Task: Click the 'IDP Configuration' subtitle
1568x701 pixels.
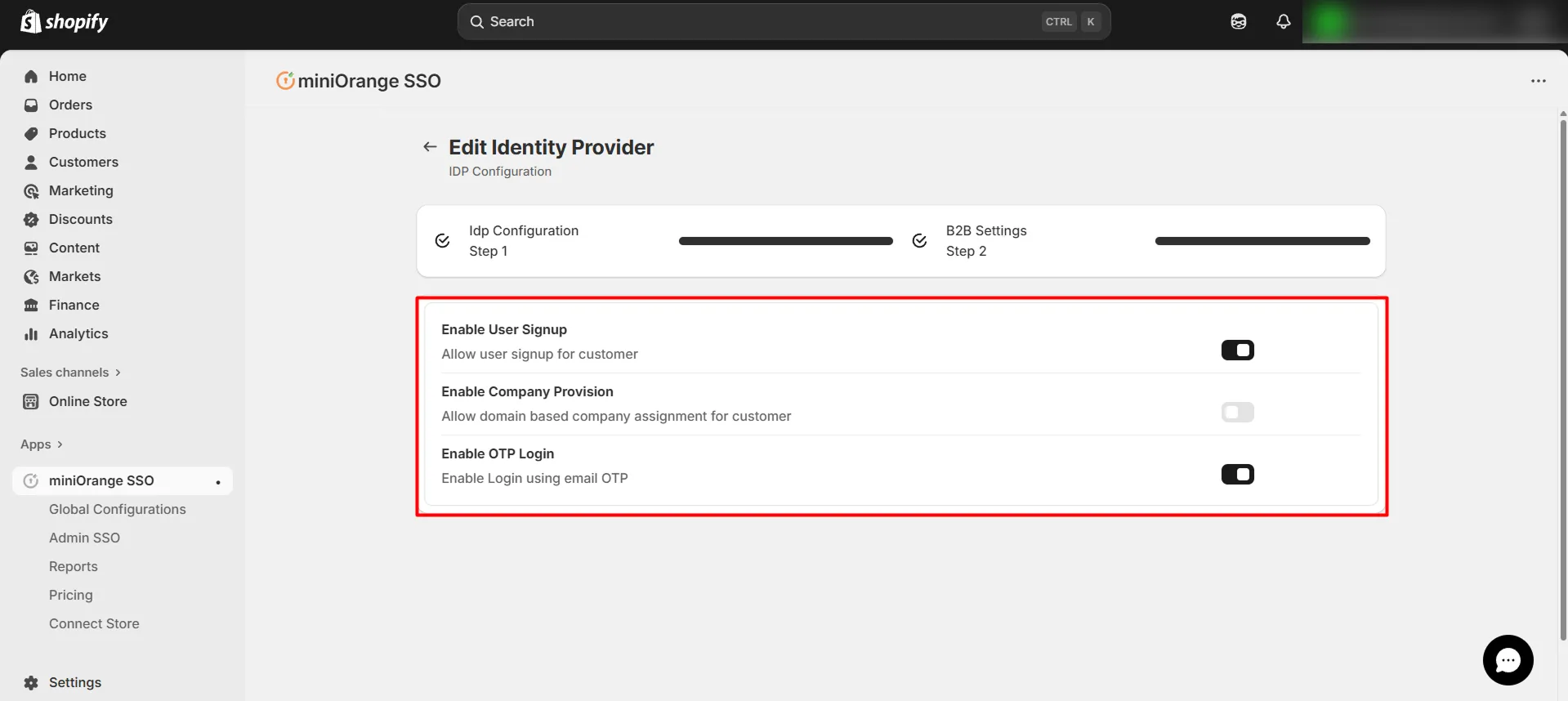Action: click(500, 172)
